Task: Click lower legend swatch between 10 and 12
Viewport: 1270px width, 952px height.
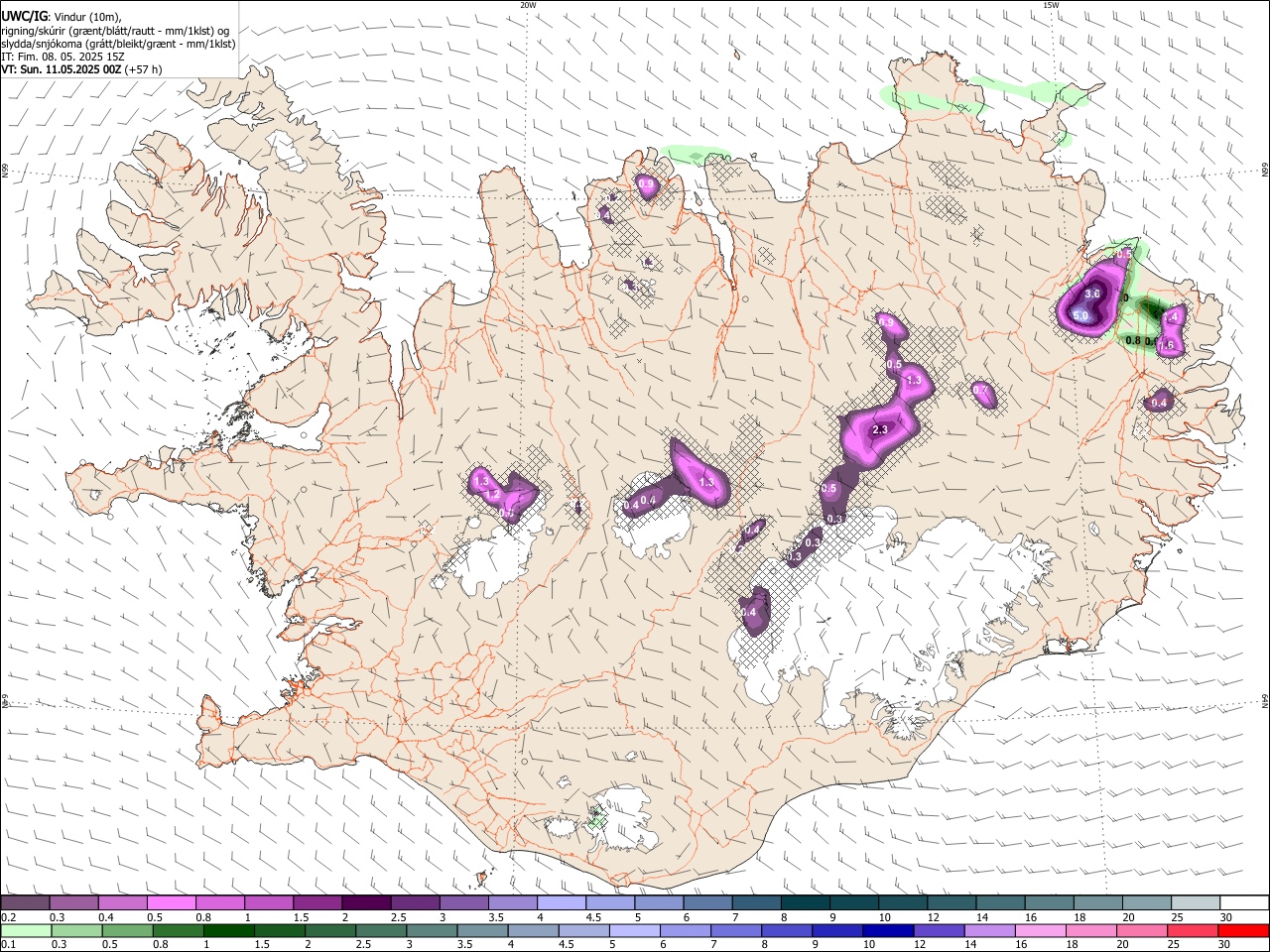Action: [889, 931]
